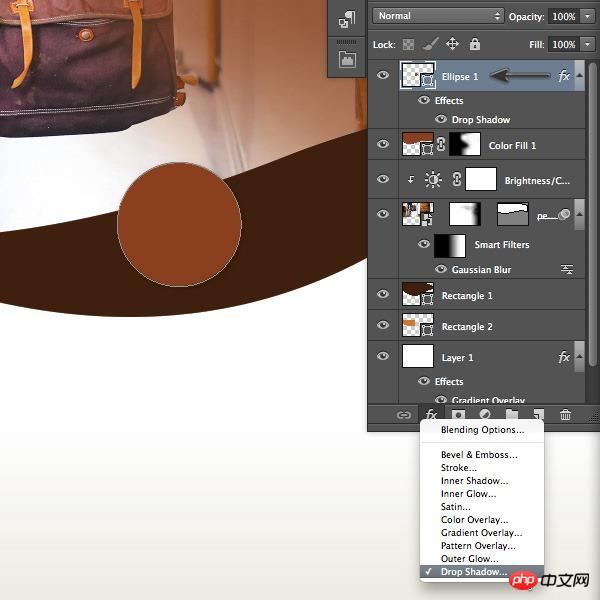Open the Normal blend mode dropdown

click(x=438, y=16)
